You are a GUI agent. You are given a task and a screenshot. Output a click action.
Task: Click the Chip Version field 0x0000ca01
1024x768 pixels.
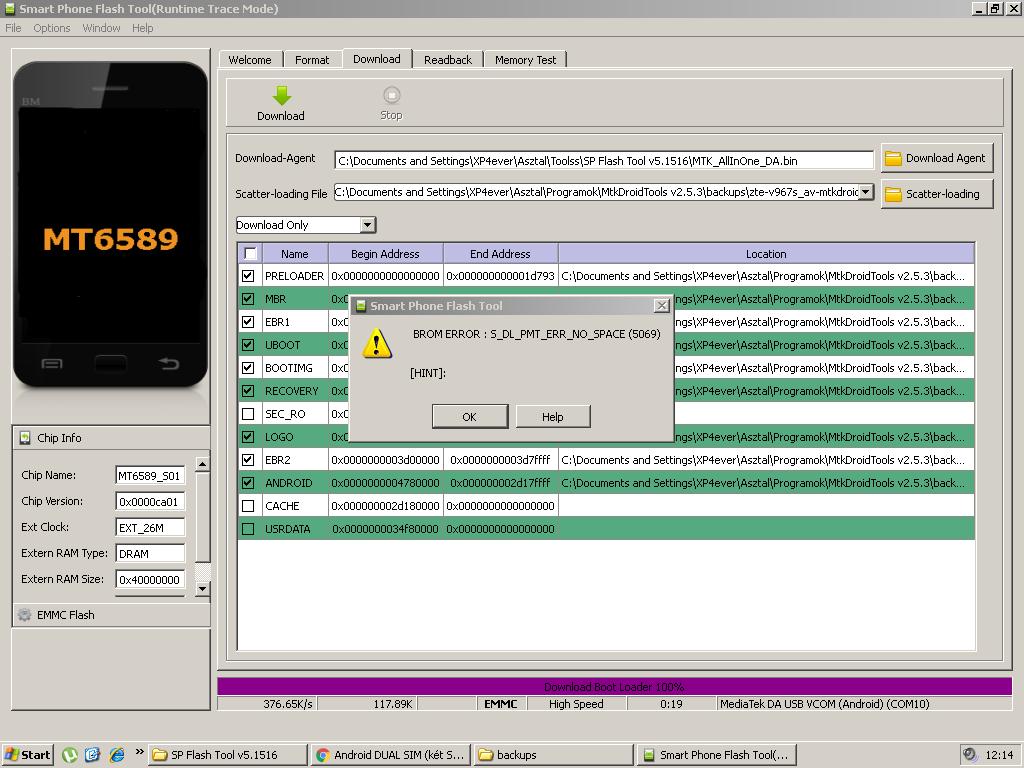(x=150, y=502)
